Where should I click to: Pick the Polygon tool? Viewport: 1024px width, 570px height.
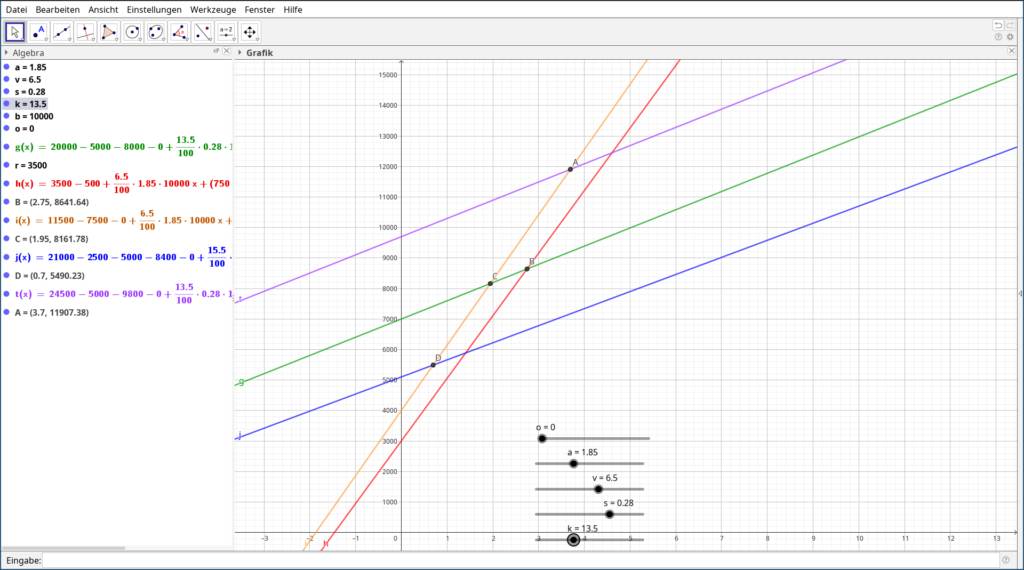109,32
